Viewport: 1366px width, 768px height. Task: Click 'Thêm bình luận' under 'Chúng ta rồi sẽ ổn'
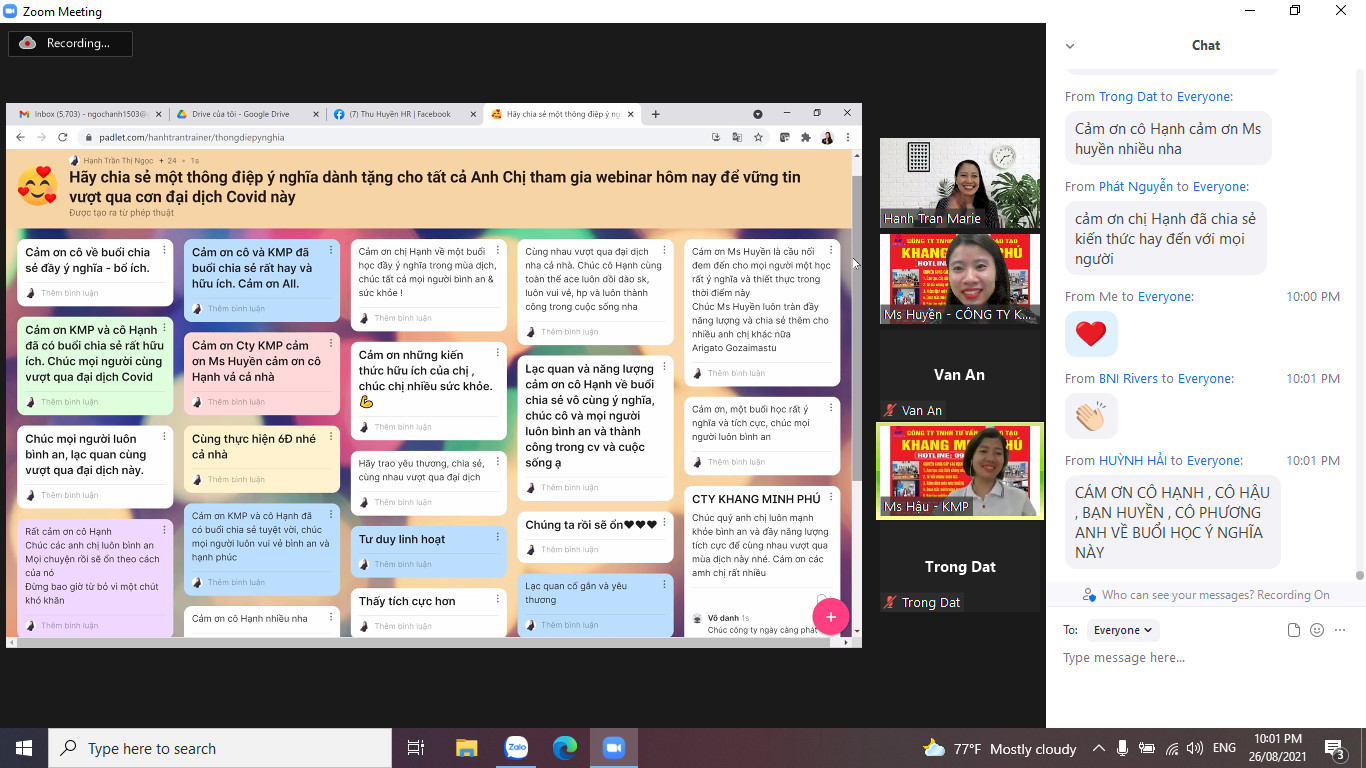(570, 550)
